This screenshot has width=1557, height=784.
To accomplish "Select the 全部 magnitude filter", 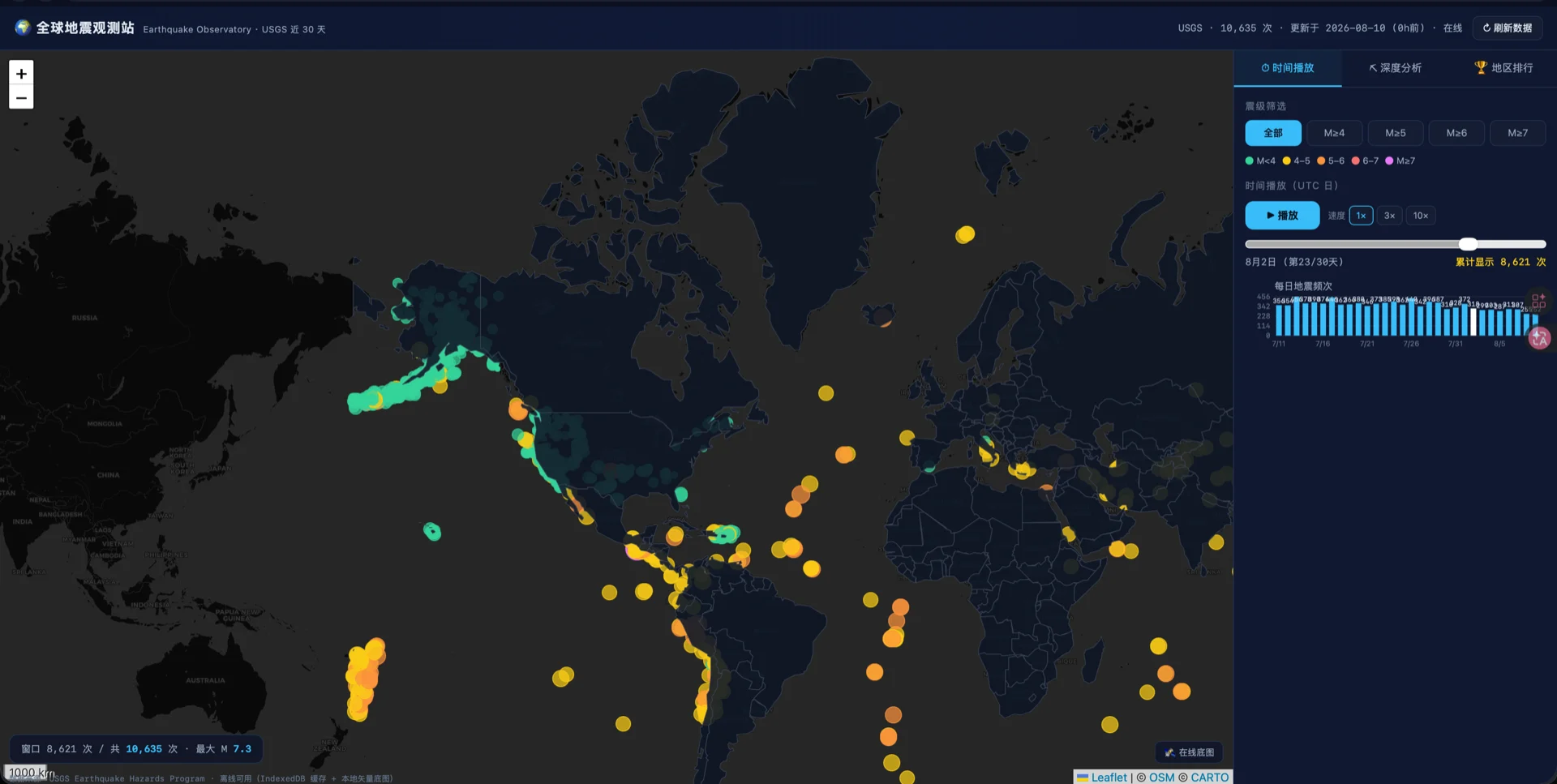I will (x=1273, y=133).
